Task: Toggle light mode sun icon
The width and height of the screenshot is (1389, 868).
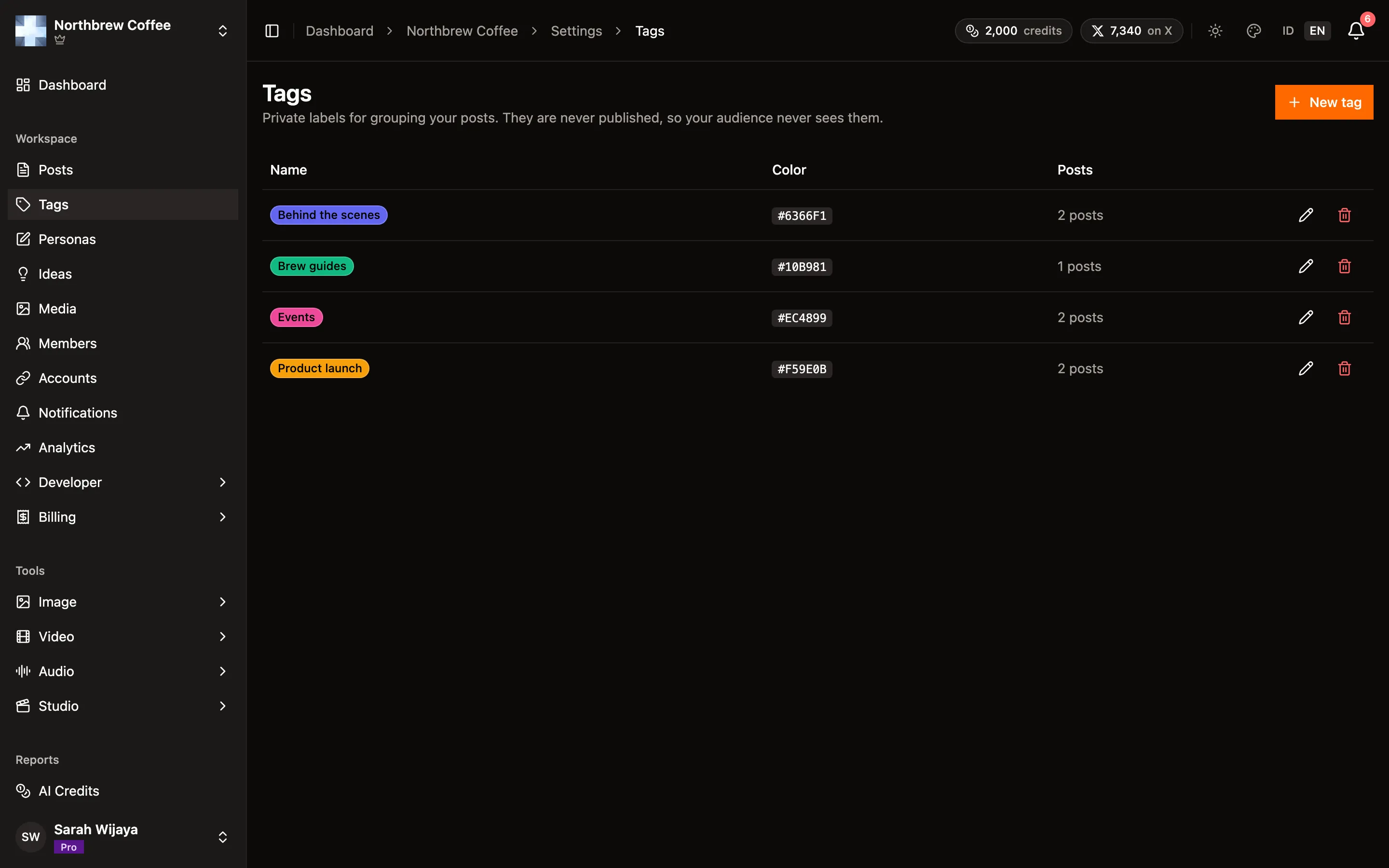Action: [x=1215, y=31]
